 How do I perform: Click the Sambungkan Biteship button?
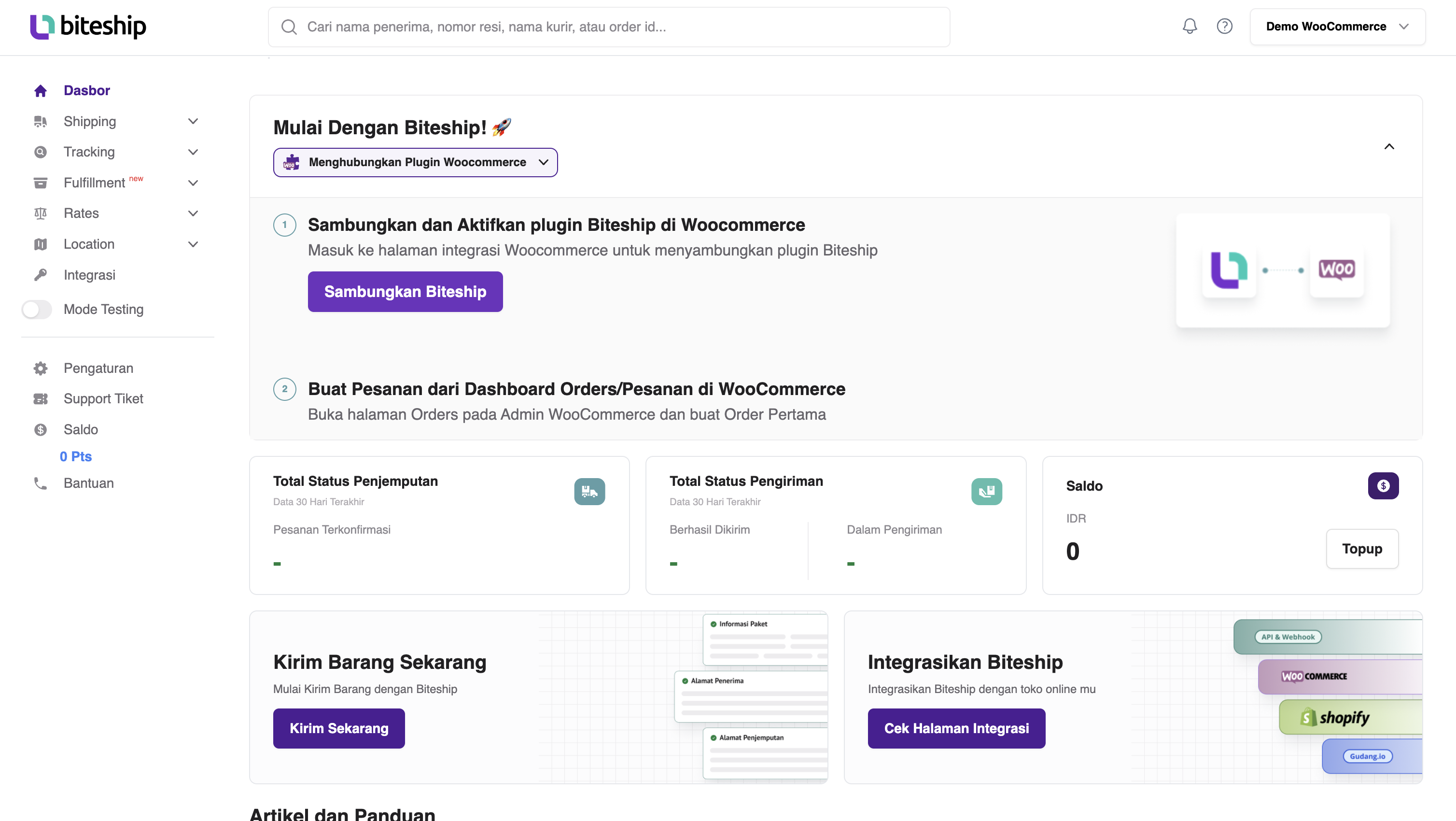tap(405, 292)
